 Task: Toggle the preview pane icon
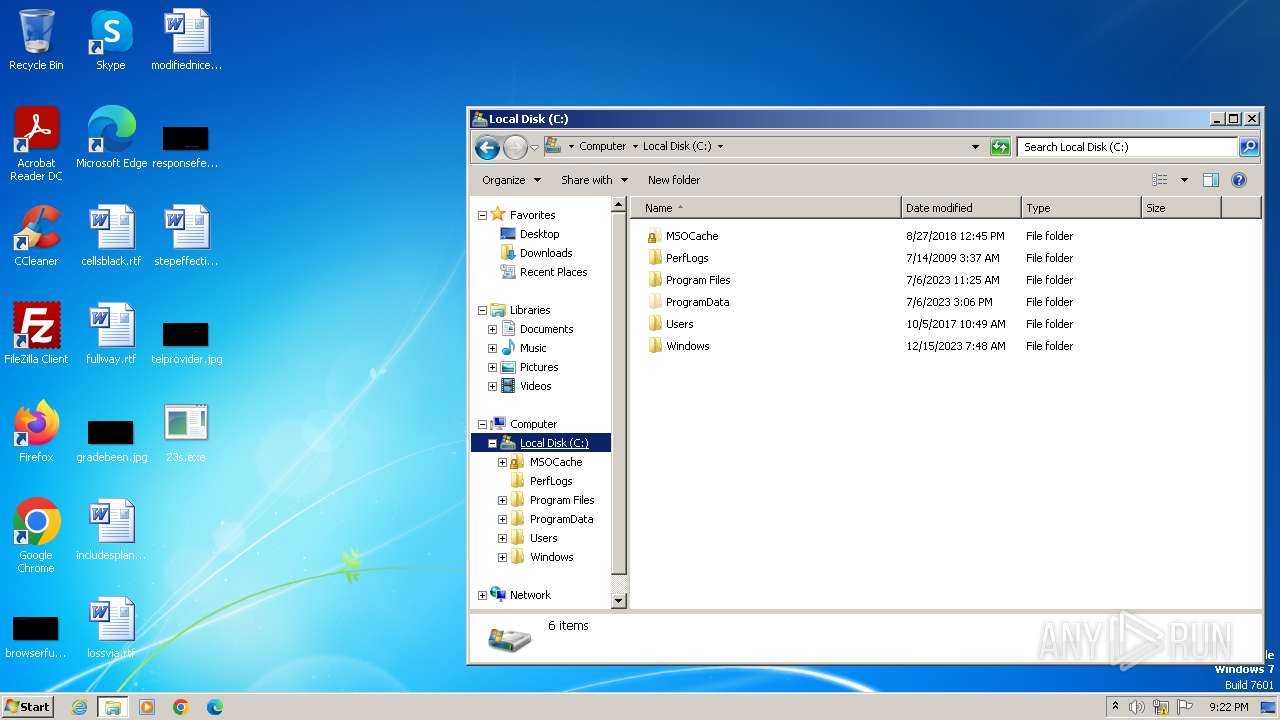(1210, 180)
